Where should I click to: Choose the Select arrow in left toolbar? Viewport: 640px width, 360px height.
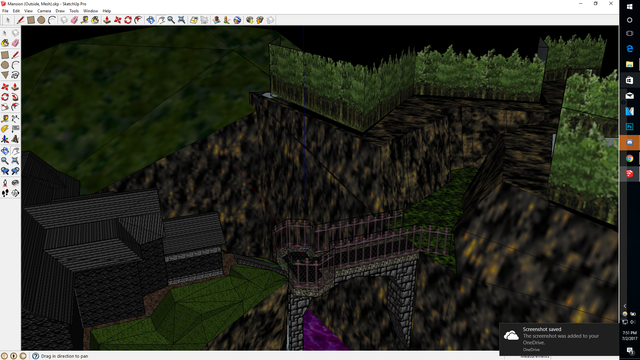[x=5, y=33]
